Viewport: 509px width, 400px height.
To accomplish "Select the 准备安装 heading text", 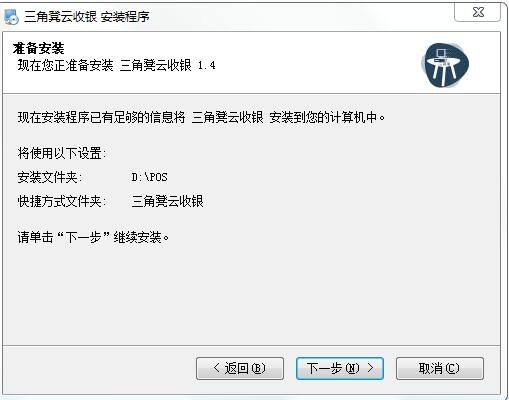I will click(39, 48).
